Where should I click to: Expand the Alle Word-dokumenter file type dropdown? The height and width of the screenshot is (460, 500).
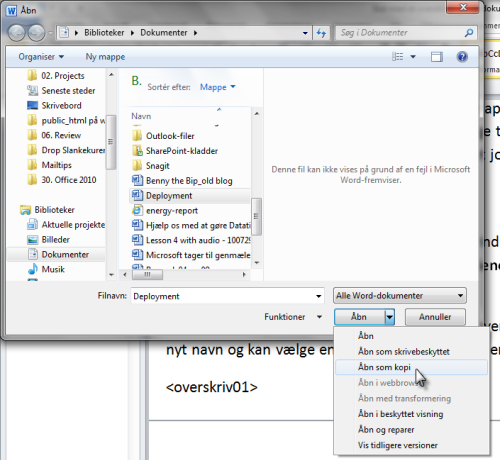400,296
